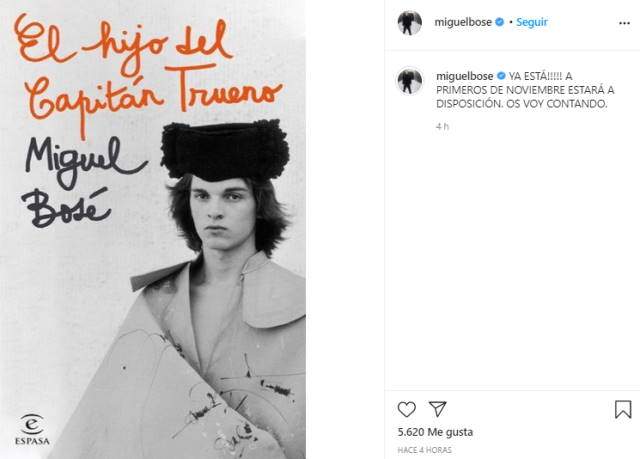View who liked via 5.620 Me gusta

pyautogui.click(x=435, y=432)
